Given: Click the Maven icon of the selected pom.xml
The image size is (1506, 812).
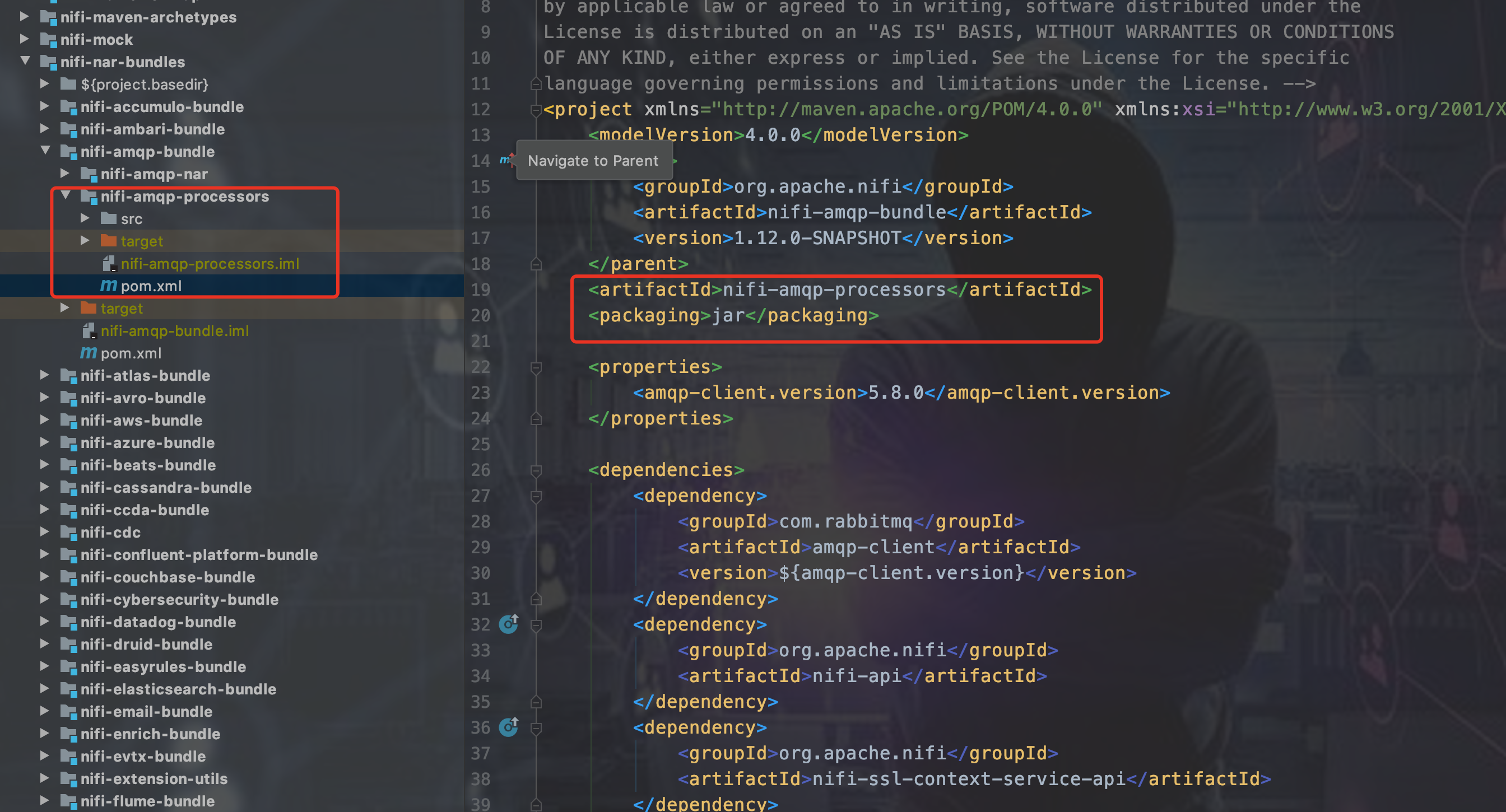Looking at the screenshot, I should 108,286.
